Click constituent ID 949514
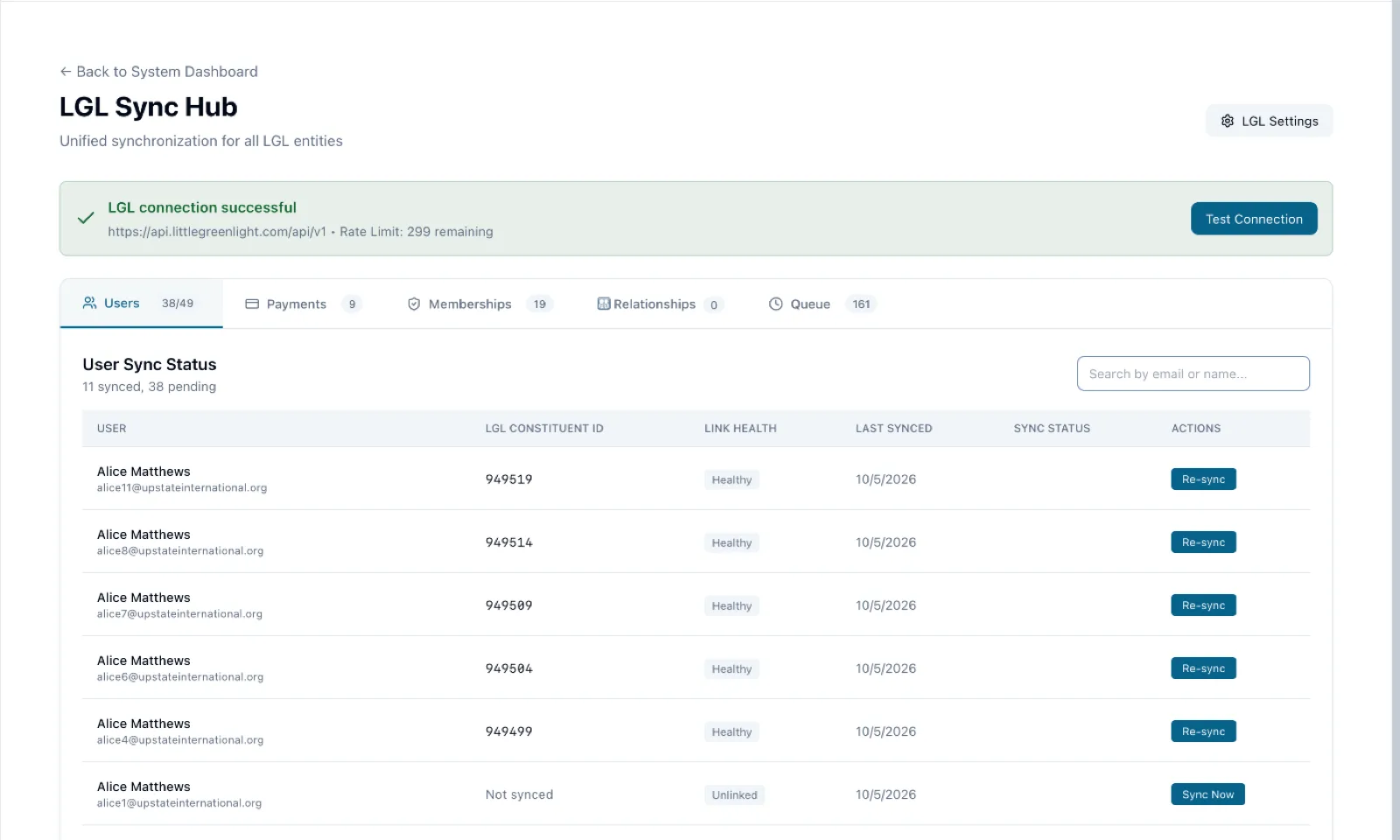 pos(508,542)
